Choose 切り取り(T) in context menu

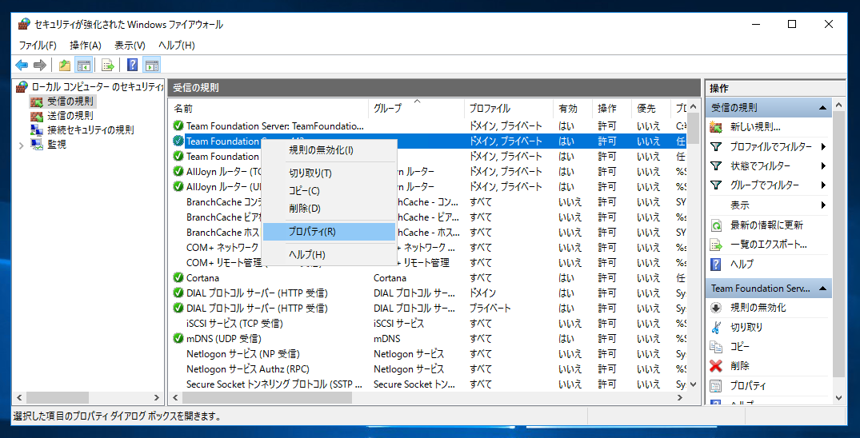point(329,173)
